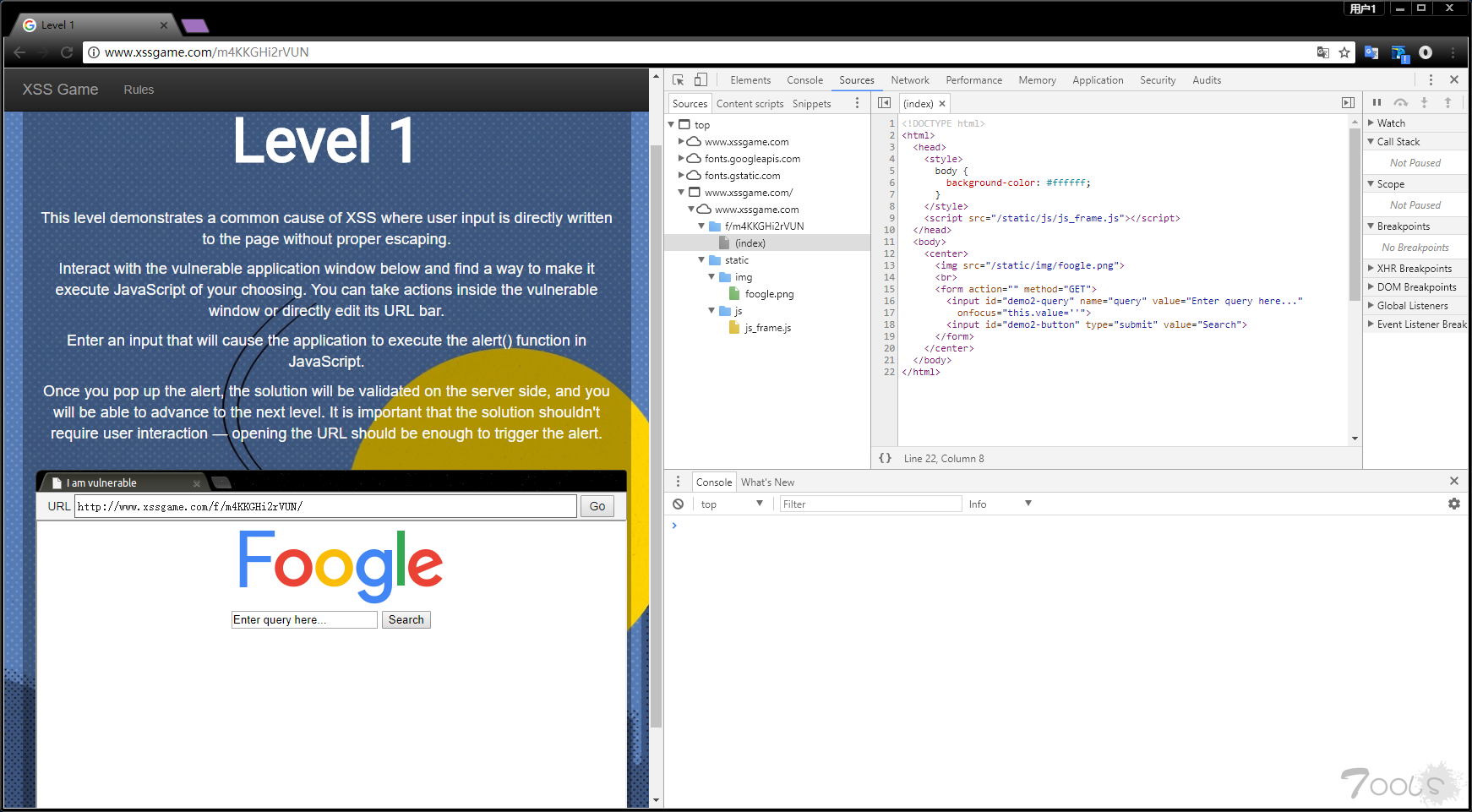Switch to the Elements tab

coord(750,80)
